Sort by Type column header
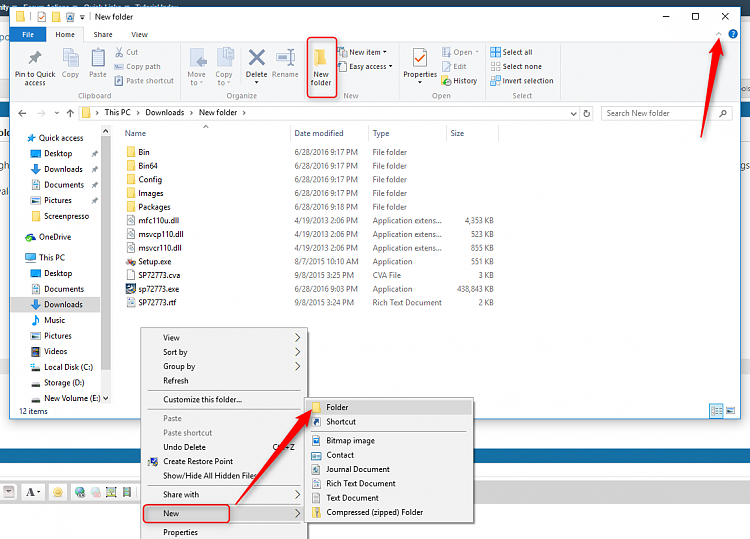 click(407, 133)
